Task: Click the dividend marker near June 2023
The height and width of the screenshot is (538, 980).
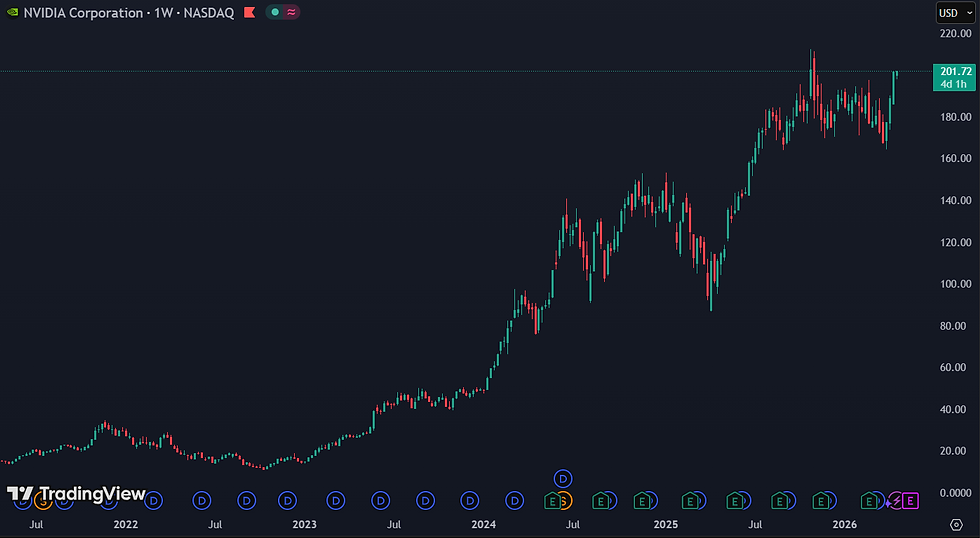Action: 381,501
